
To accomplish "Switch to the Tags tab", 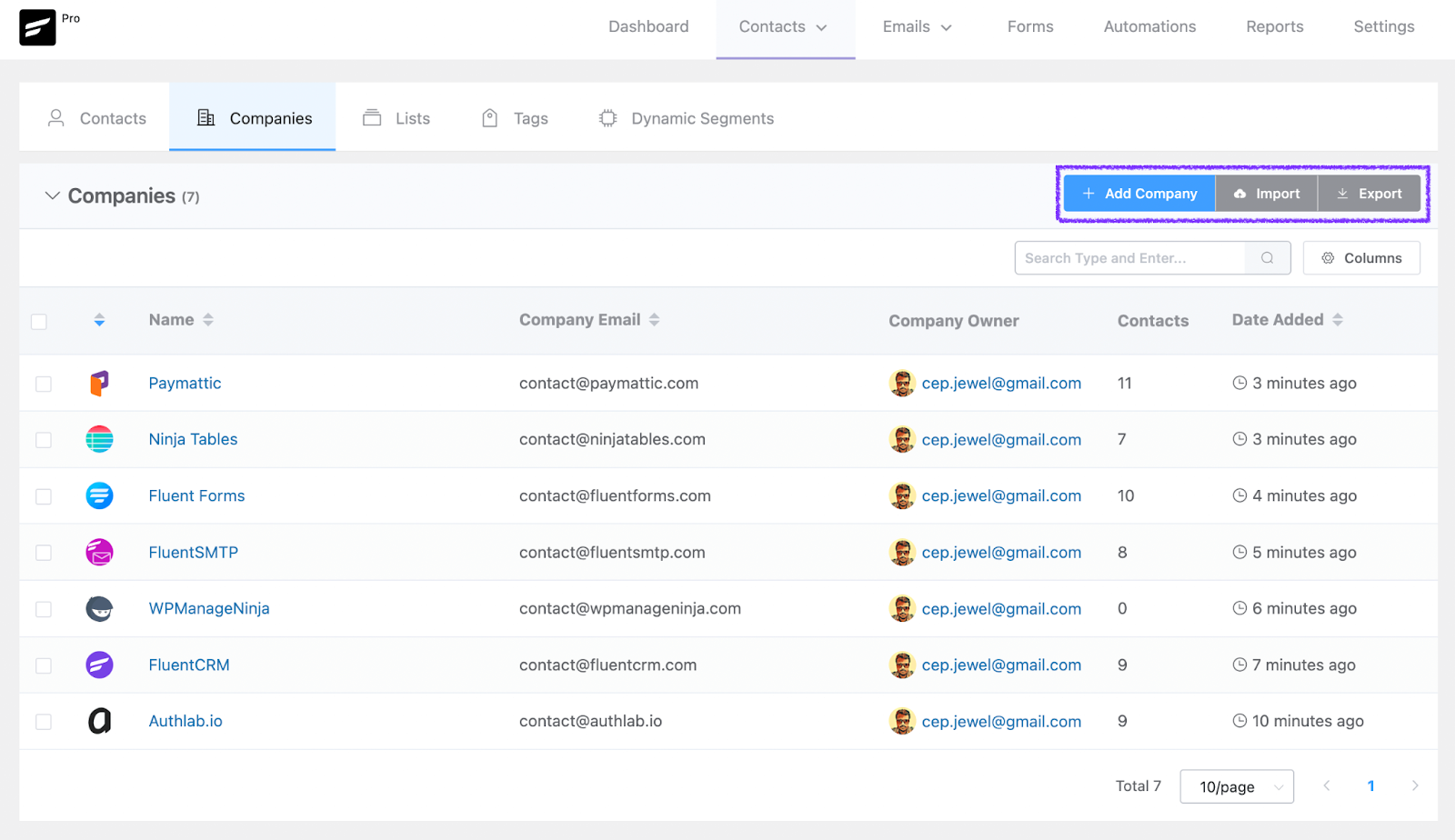I will 515,118.
